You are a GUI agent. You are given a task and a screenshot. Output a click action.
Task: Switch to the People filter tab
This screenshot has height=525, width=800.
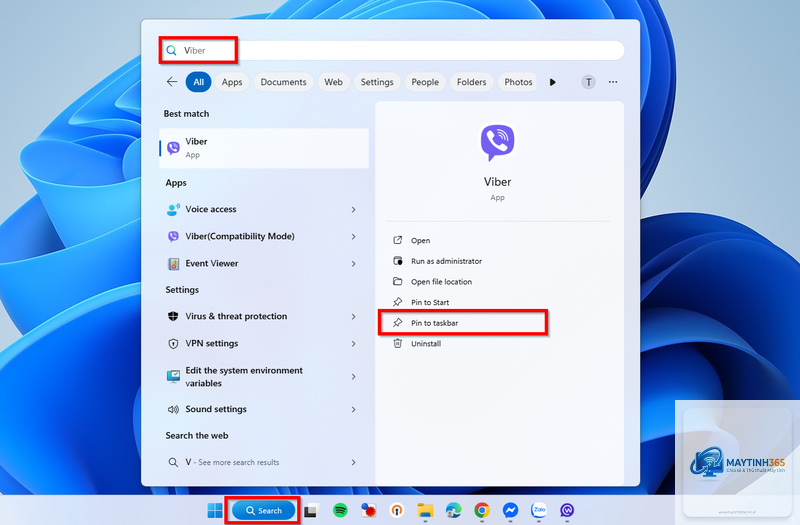pyautogui.click(x=425, y=82)
